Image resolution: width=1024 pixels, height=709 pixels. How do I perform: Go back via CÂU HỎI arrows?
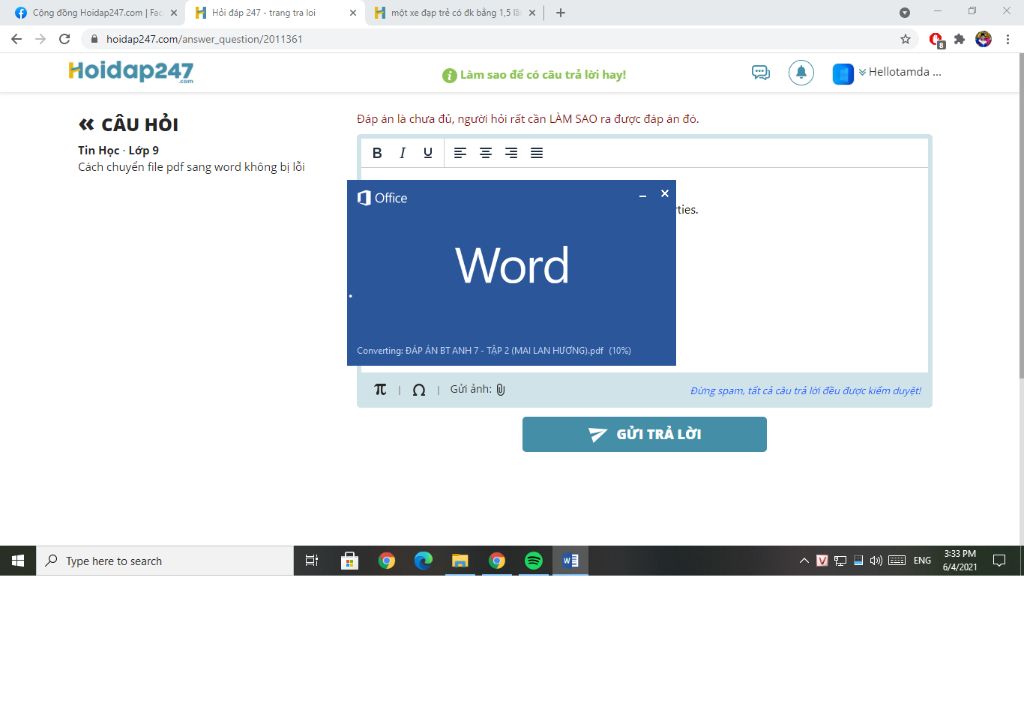click(86, 124)
